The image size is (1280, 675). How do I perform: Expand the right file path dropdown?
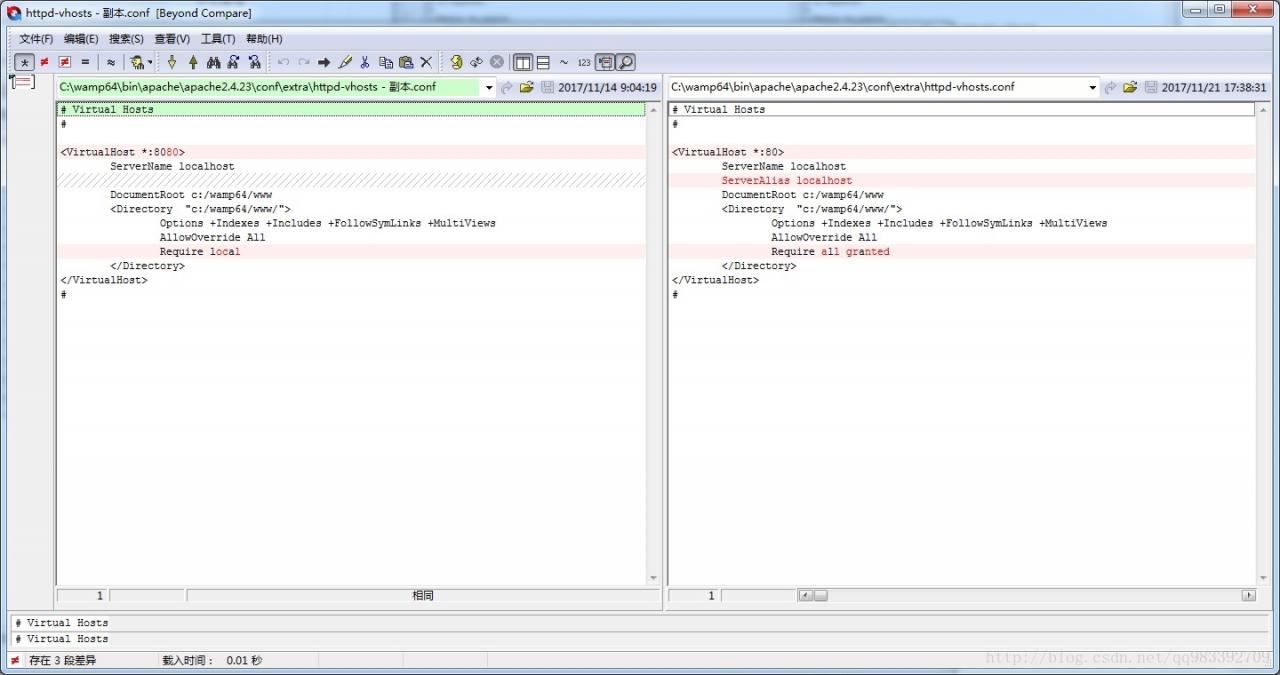point(1092,88)
